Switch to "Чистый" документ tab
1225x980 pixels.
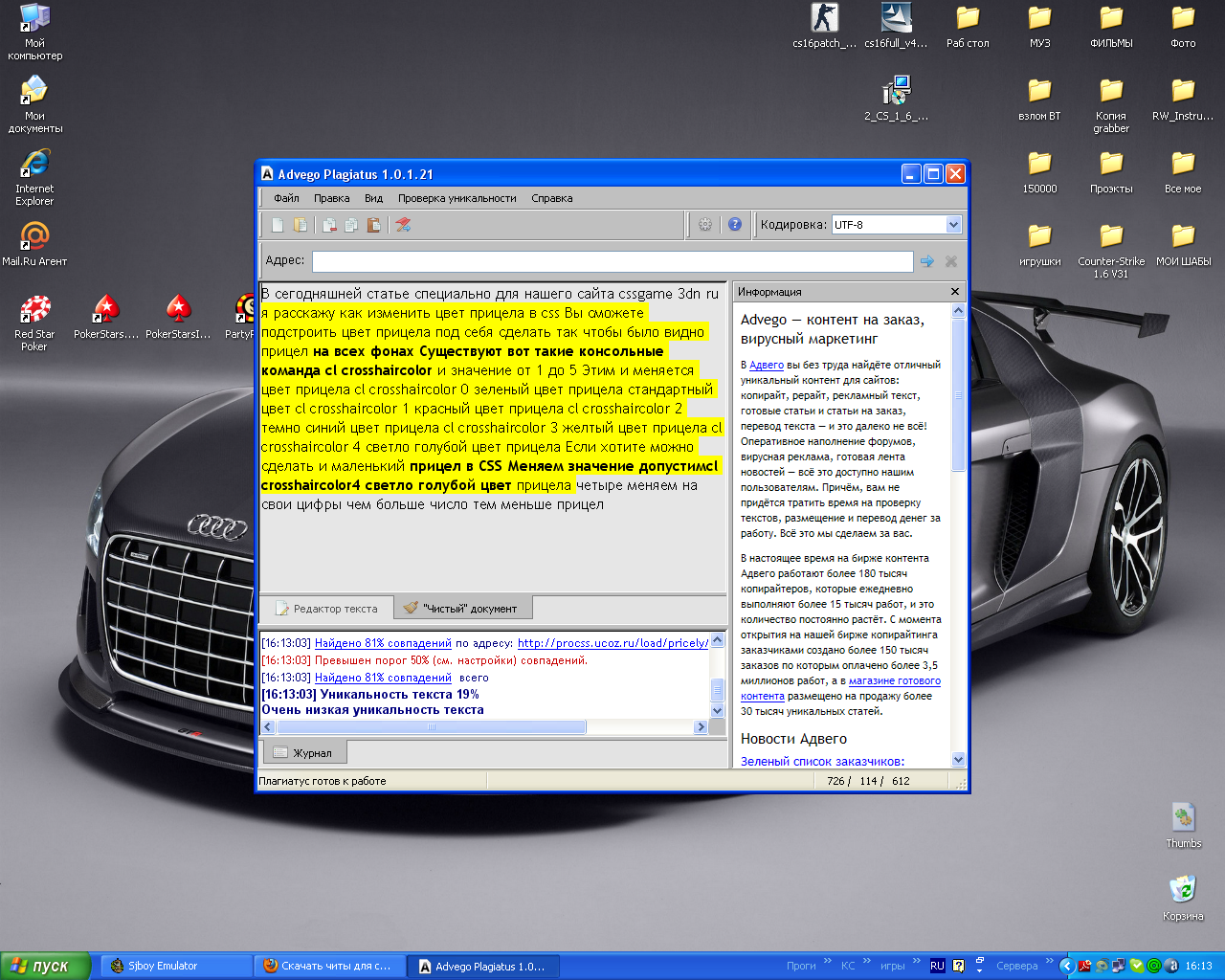[461, 608]
